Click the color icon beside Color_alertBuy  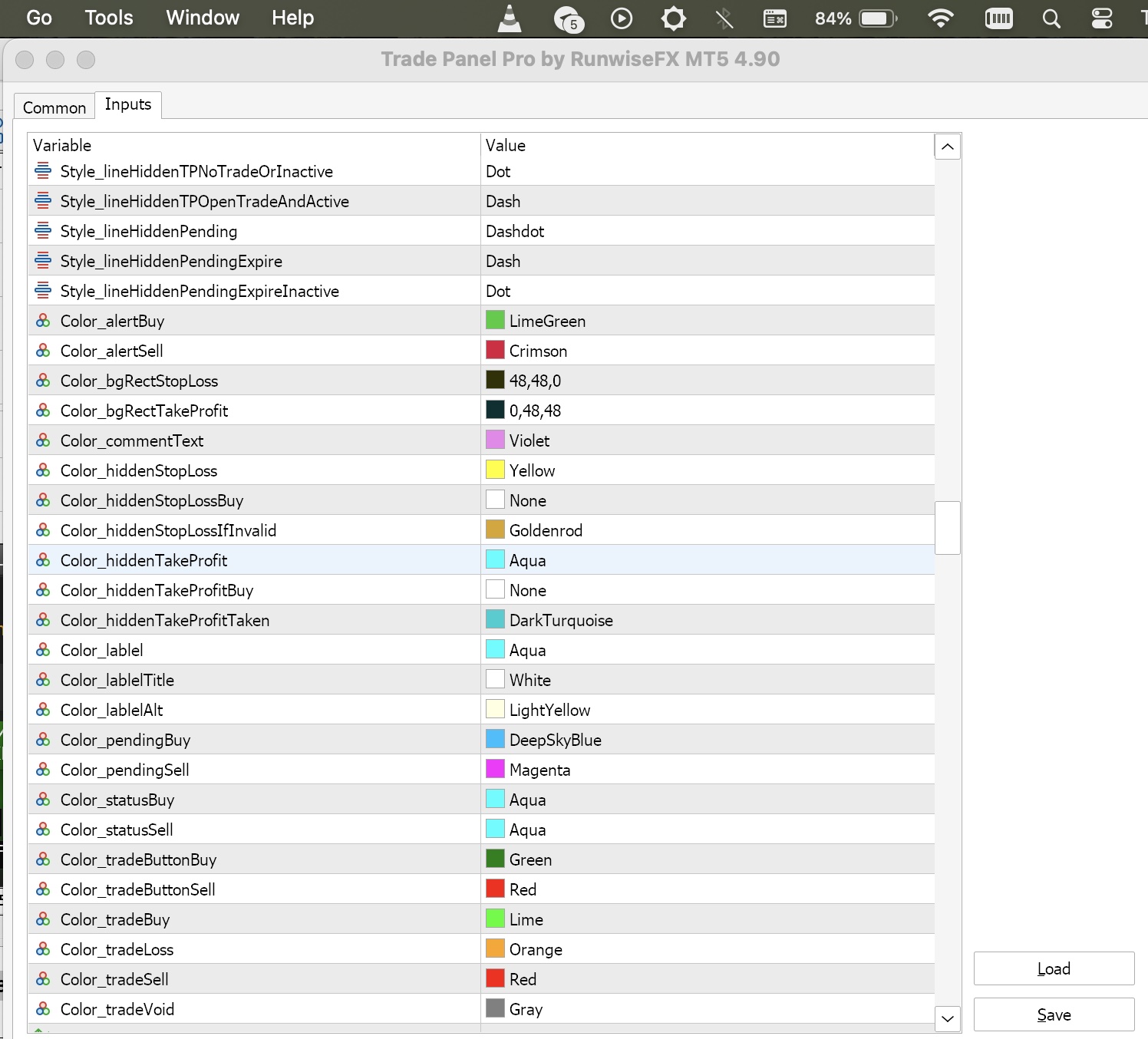click(x=43, y=321)
